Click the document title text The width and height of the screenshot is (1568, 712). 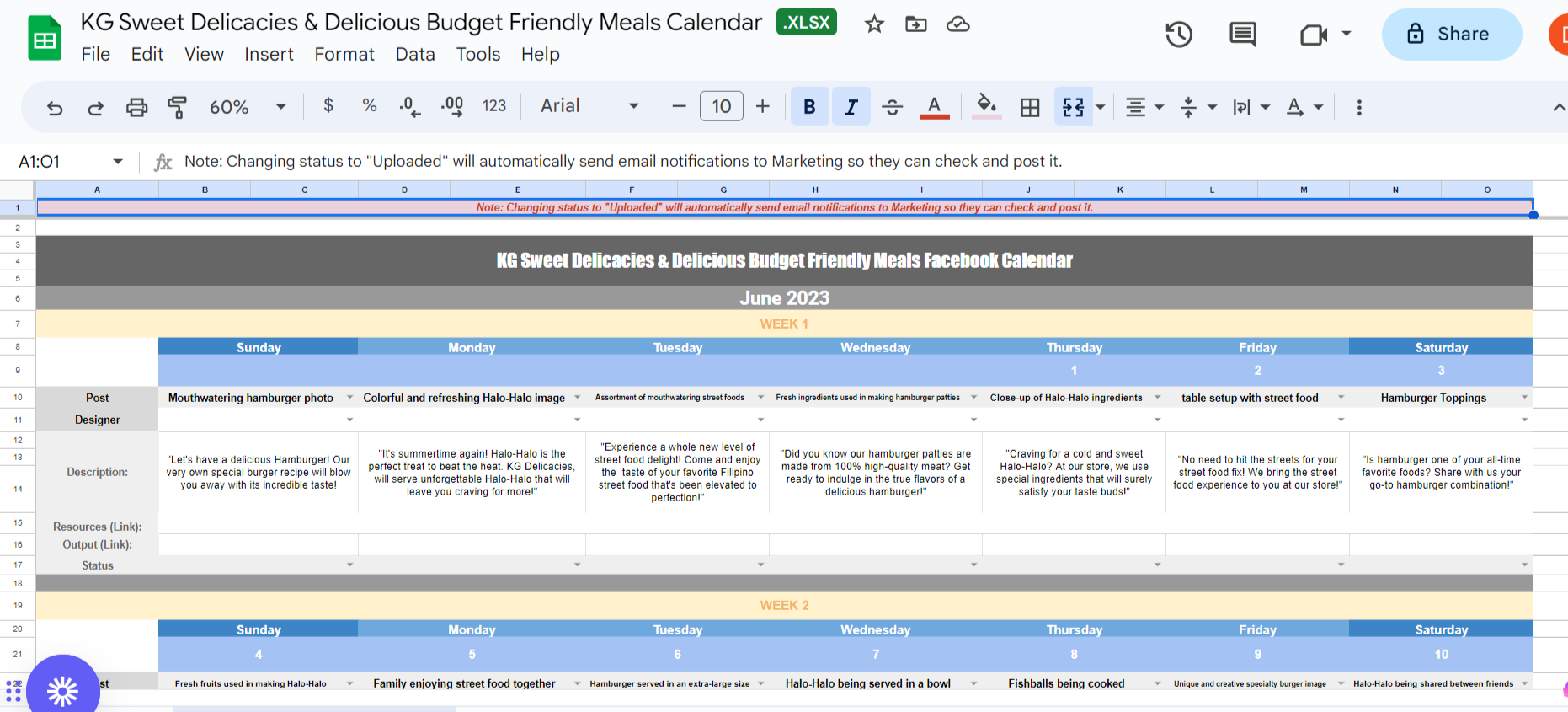(x=421, y=22)
